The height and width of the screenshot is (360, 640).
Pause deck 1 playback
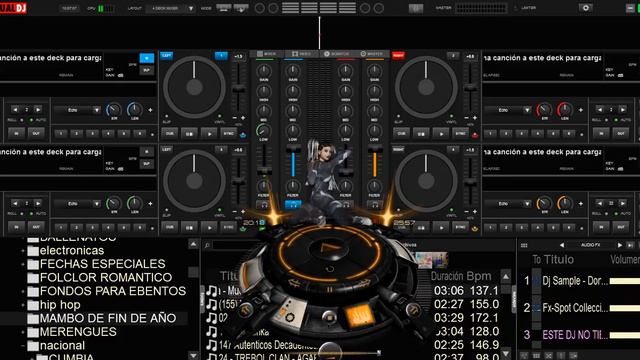pyautogui.click(x=189, y=133)
